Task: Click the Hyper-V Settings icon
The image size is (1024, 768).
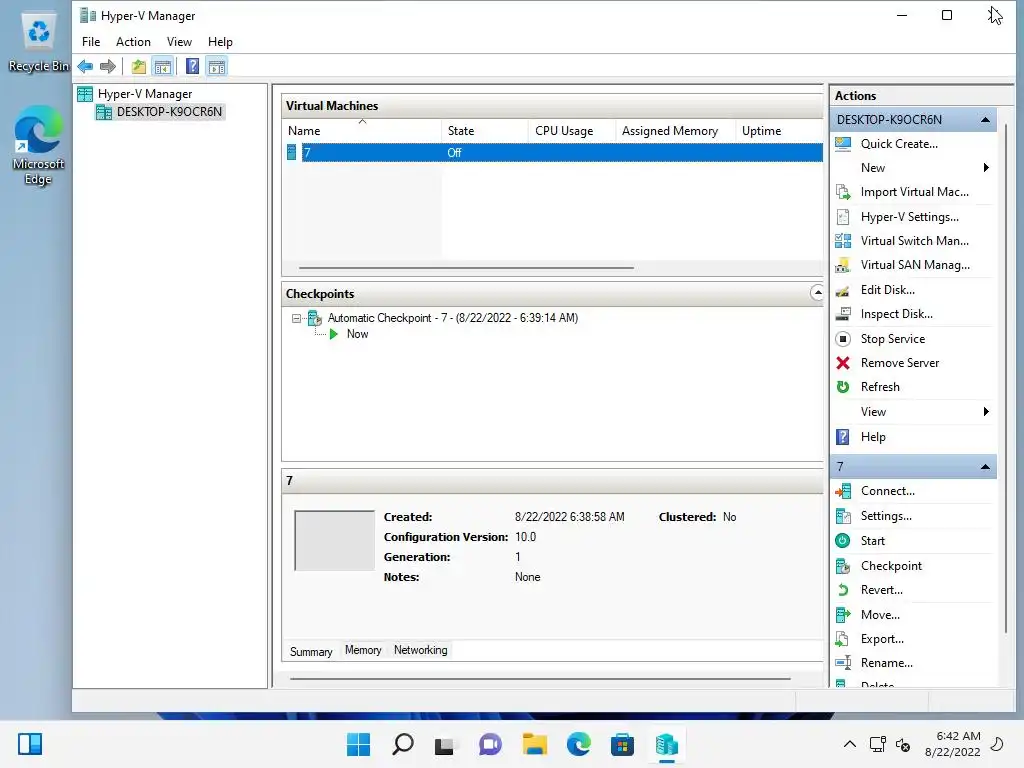Action: (x=843, y=217)
